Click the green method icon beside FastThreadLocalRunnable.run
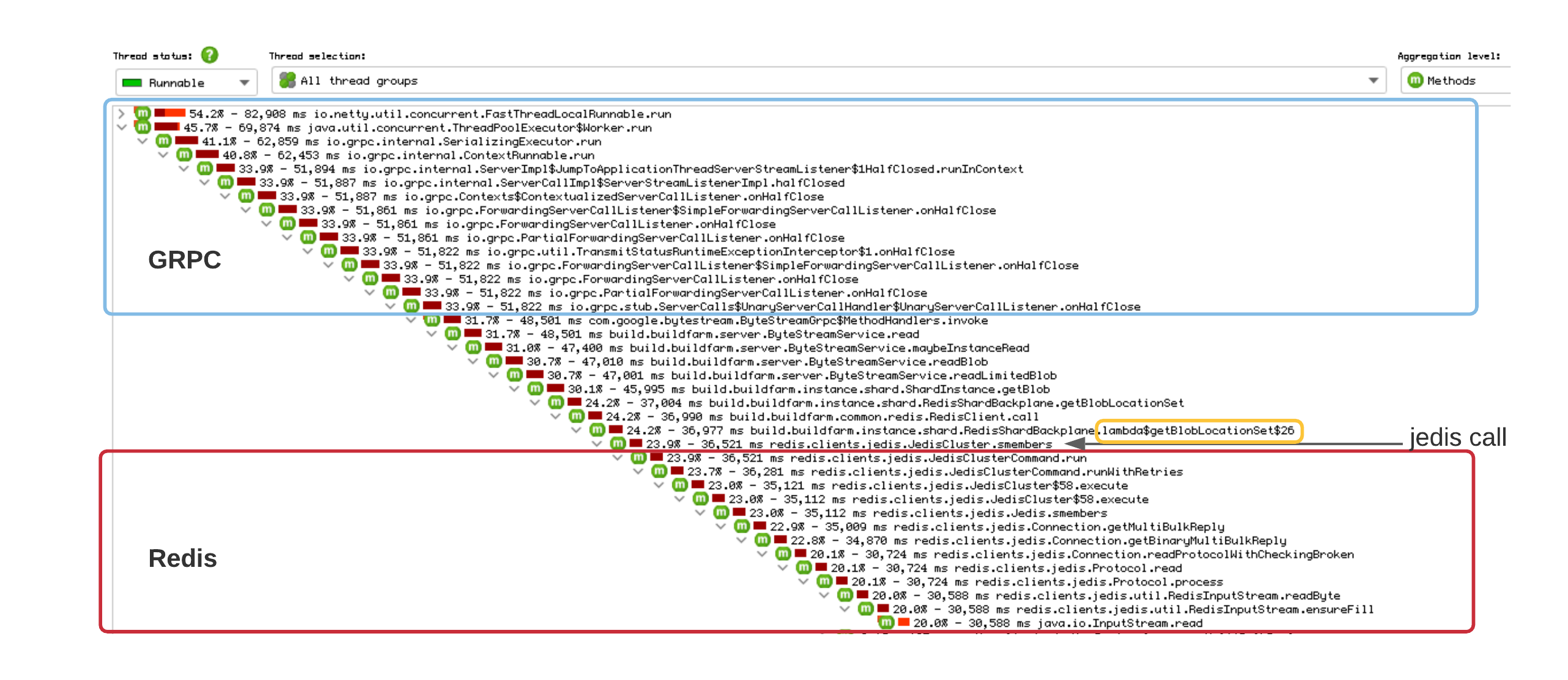This screenshot has height=680, width=1568. click(x=142, y=114)
